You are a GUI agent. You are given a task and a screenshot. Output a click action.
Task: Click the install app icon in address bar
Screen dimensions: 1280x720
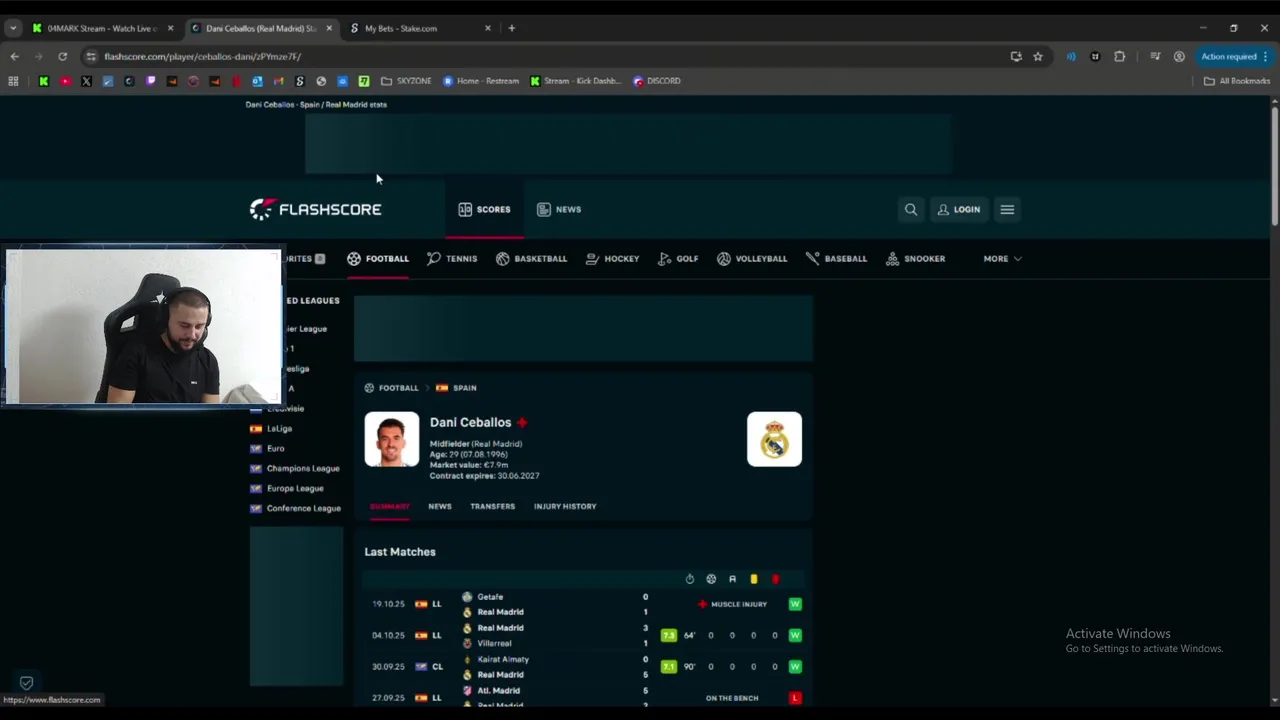pyautogui.click(x=1016, y=56)
